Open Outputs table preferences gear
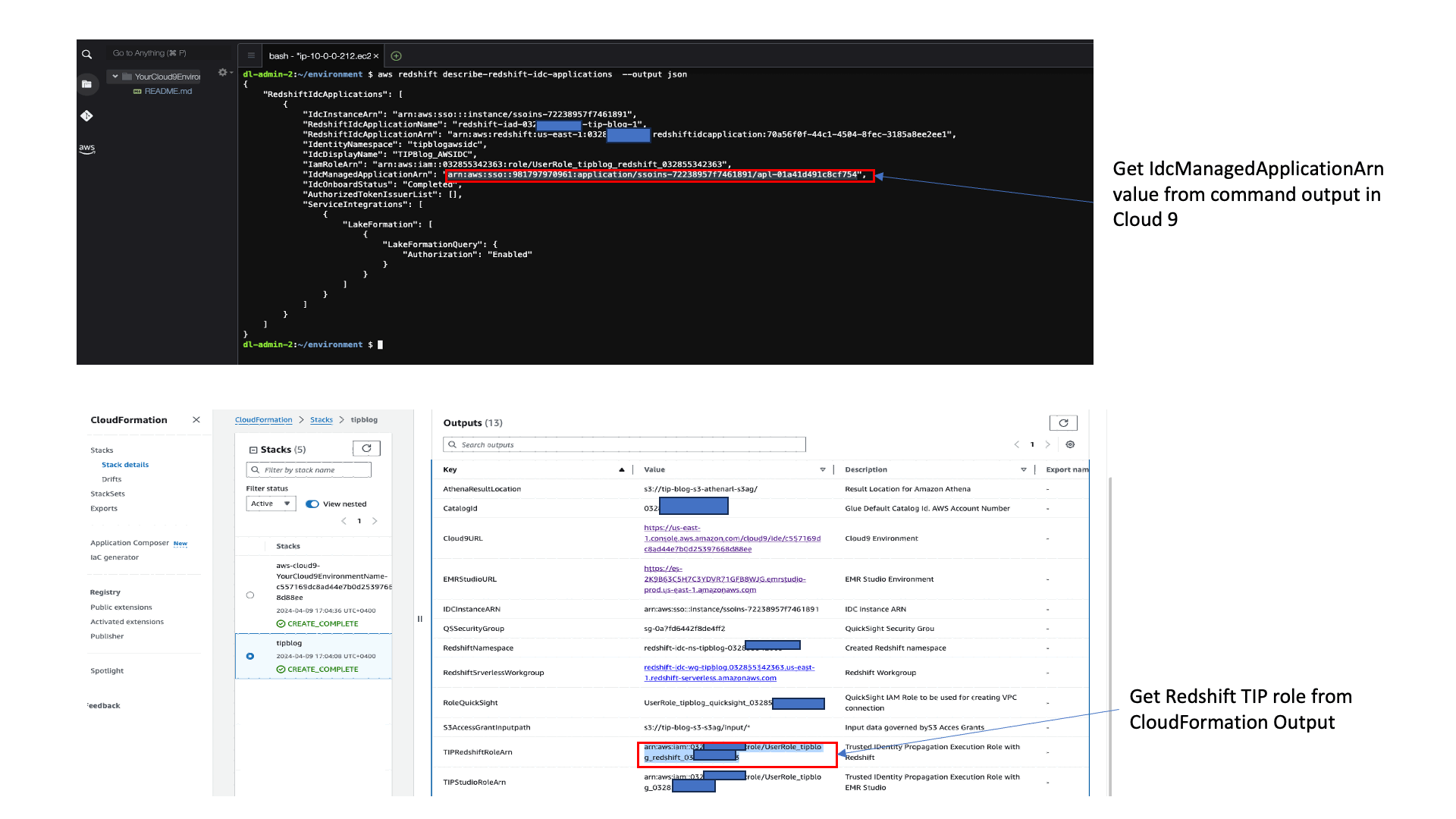This screenshot has height=819, width=1456. (1070, 445)
